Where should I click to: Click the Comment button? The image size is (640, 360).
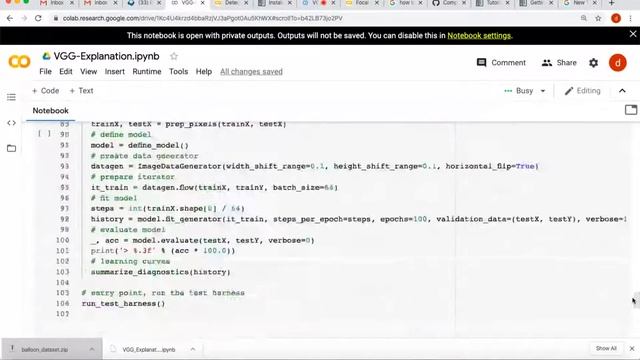pos(501,62)
